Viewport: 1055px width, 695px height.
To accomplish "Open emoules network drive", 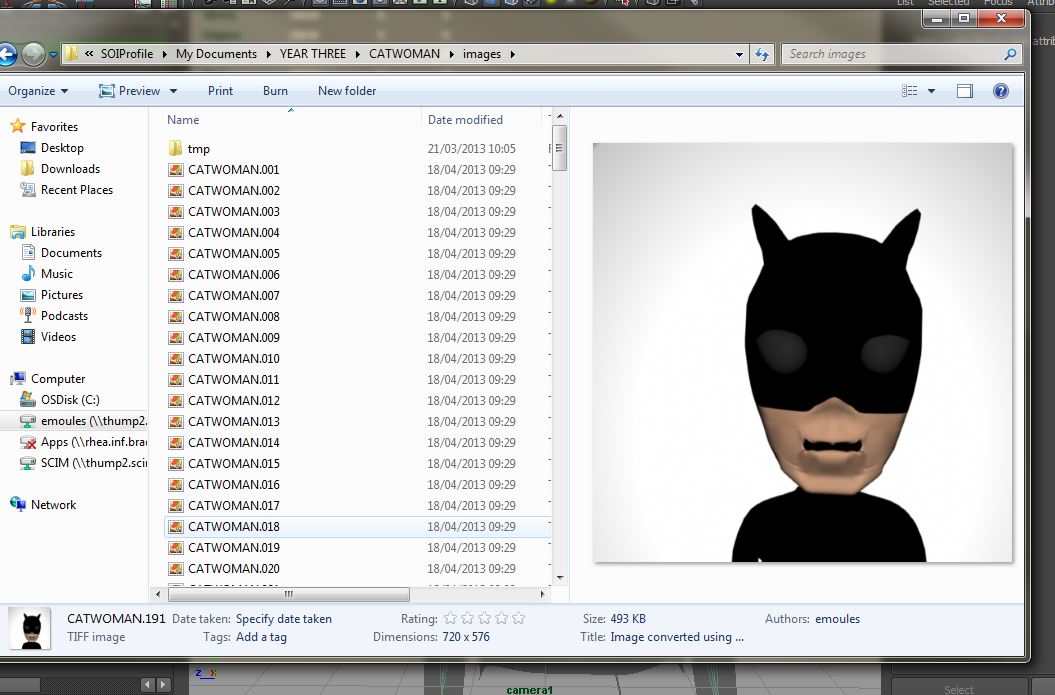I will (93, 421).
